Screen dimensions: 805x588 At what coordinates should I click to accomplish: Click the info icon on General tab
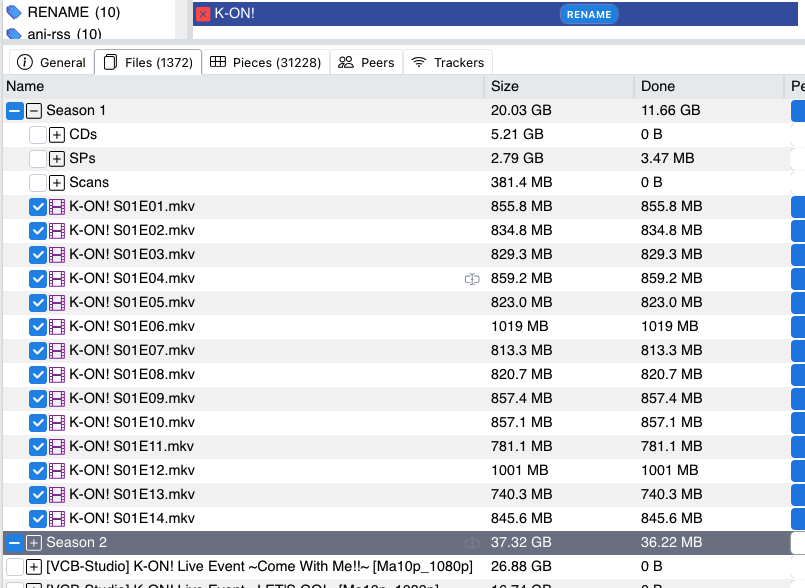coord(25,62)
